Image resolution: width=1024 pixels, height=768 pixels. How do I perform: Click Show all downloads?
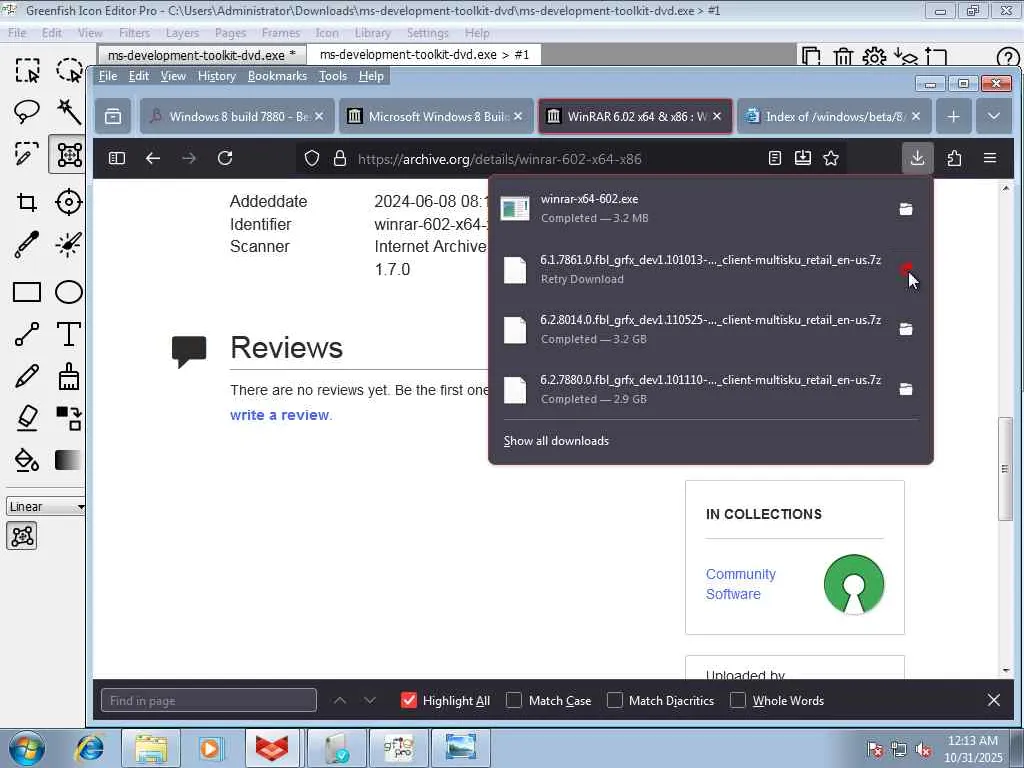pyautogui.click(x=556, y=441)
